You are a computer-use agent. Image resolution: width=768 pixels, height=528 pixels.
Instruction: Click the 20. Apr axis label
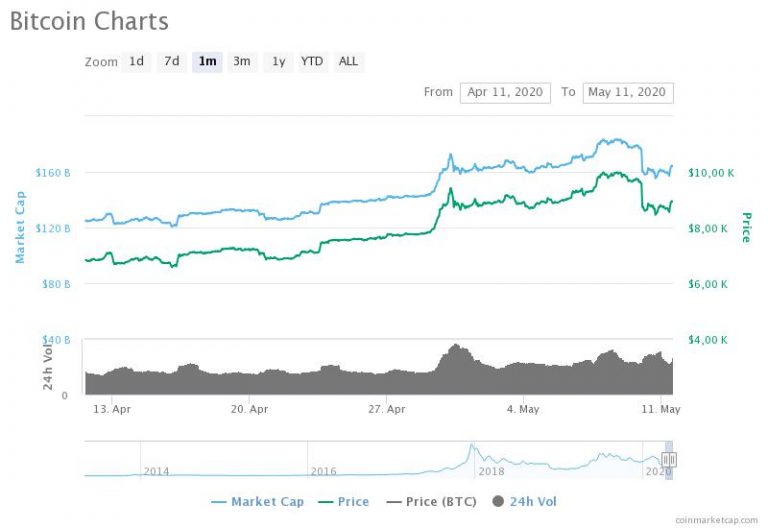pos(249,409)
